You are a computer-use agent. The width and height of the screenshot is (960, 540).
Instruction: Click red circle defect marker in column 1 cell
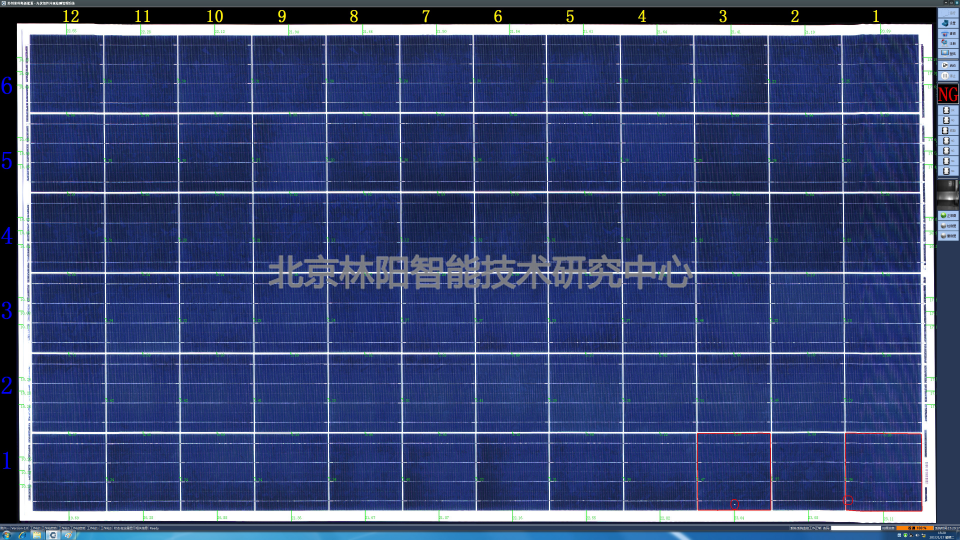point(849,500)
